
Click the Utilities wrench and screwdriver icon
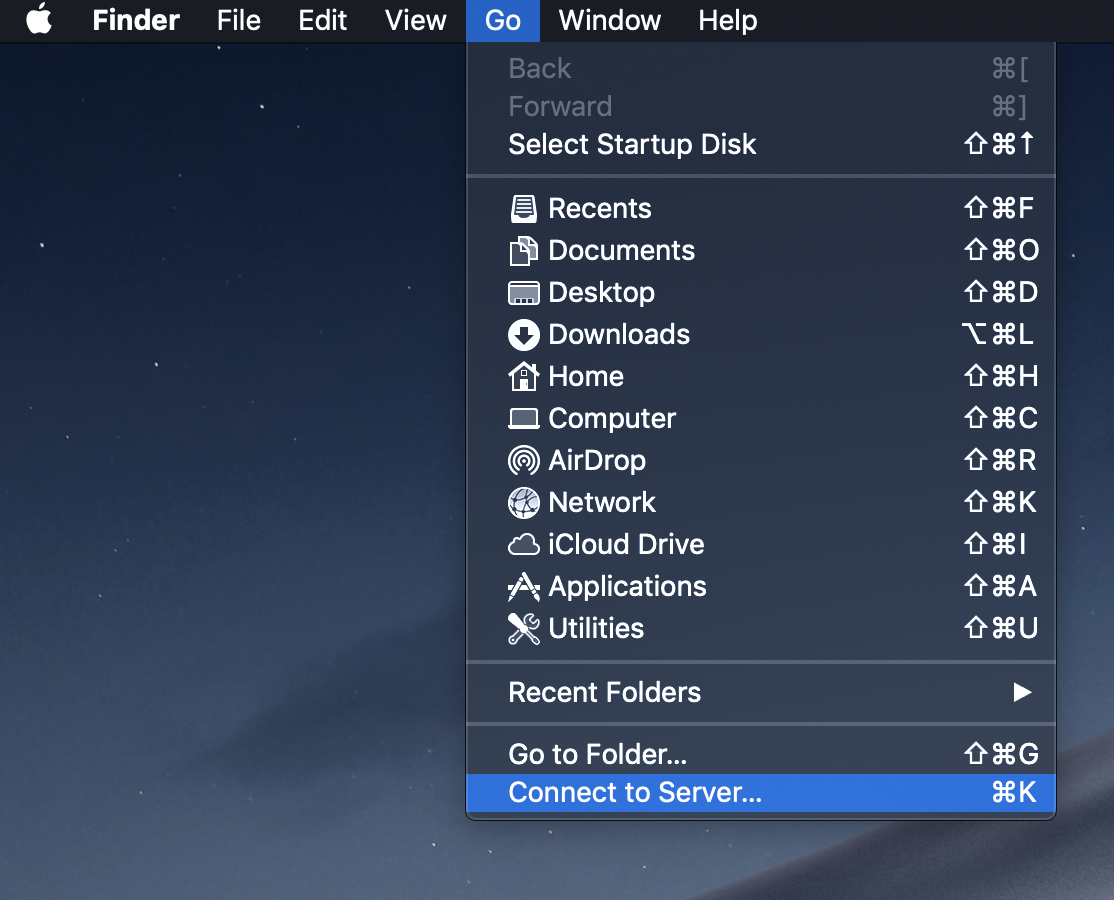click(x=524, y=629)
